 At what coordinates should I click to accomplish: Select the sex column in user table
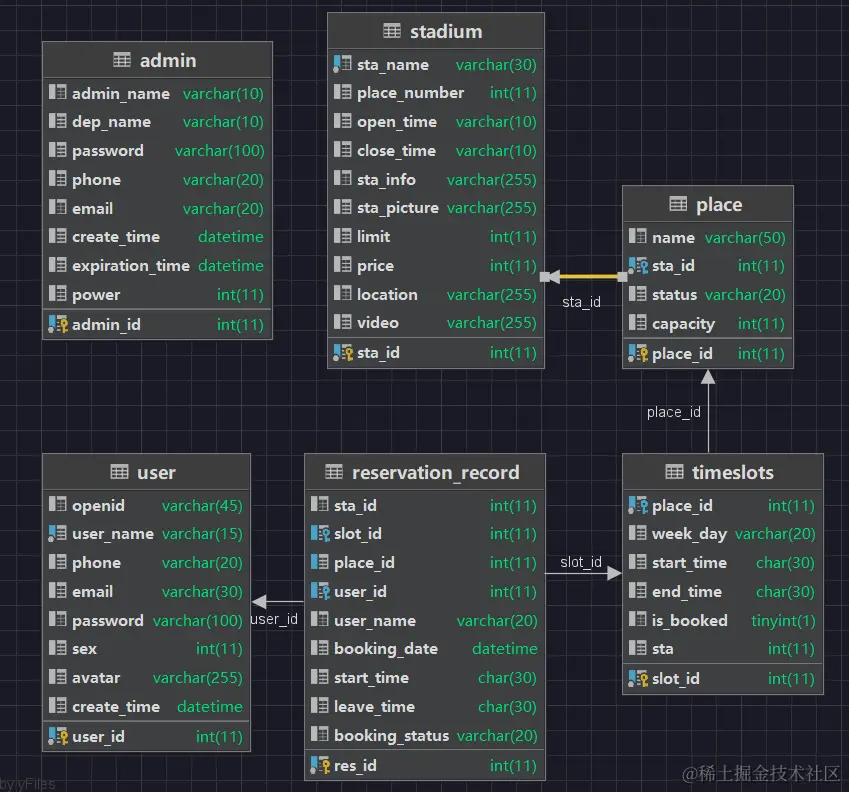(x=146, y=649)
